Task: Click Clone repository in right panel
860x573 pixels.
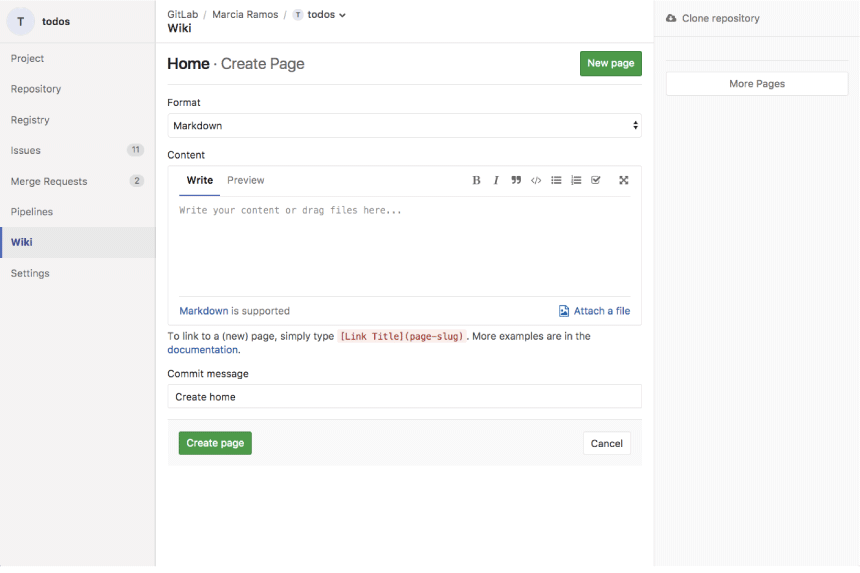Action: tap(713, 19)
